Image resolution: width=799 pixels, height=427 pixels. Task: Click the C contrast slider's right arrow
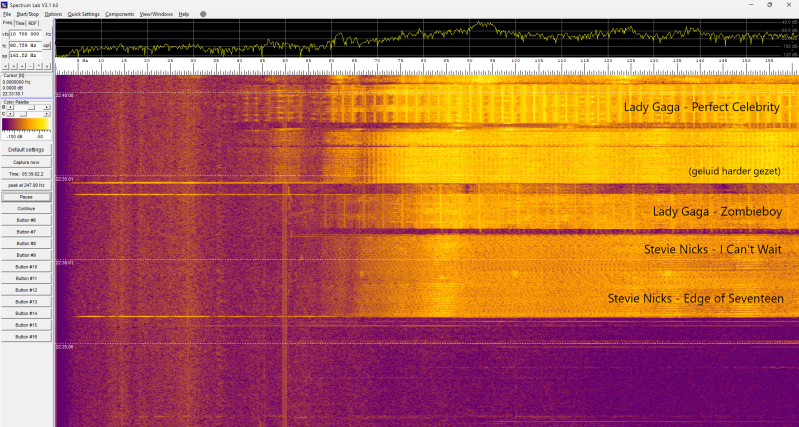[46, 114]
